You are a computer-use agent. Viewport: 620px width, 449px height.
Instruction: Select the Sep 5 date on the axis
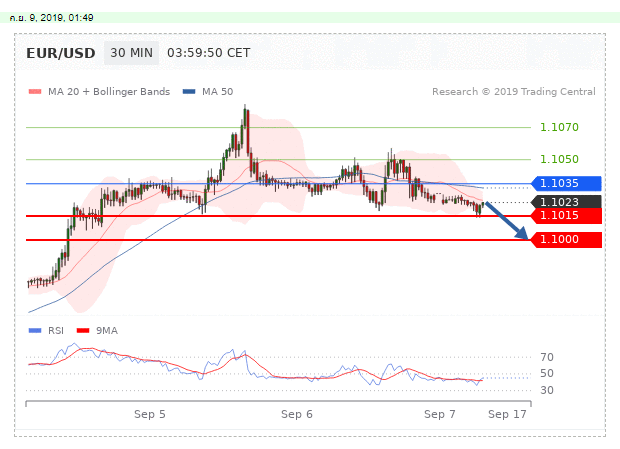150,413
